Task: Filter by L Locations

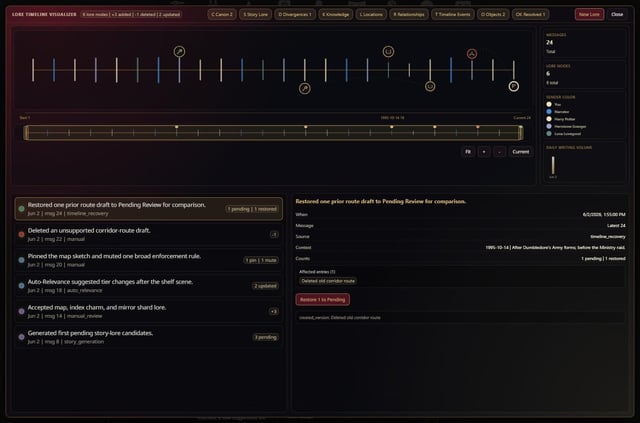Action: tap(371, 14)
